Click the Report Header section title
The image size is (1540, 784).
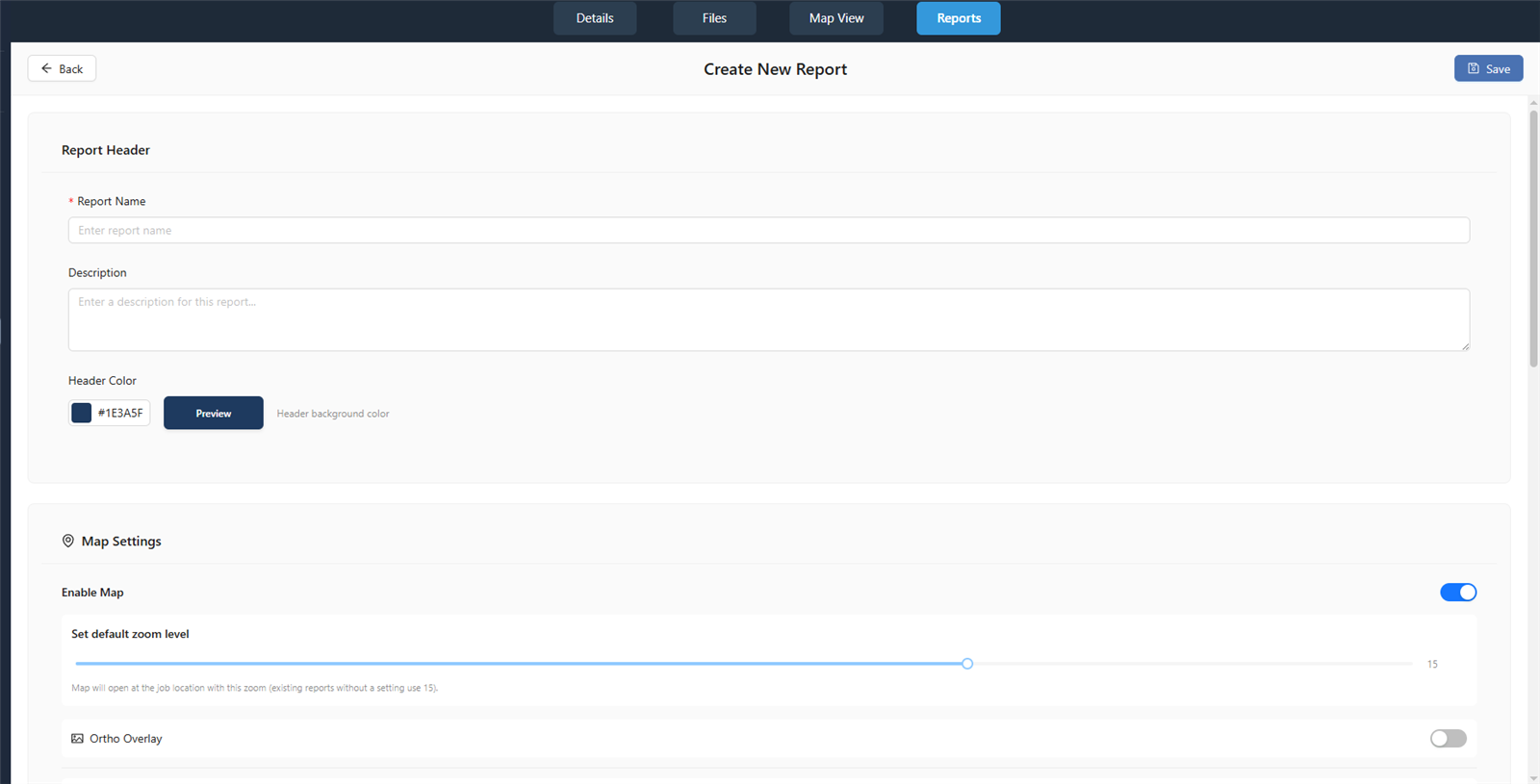tap(106, 150)
